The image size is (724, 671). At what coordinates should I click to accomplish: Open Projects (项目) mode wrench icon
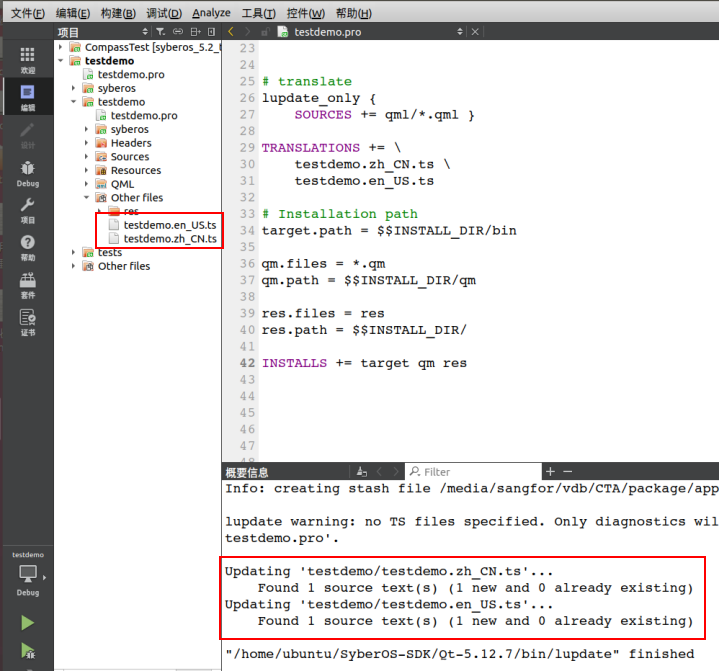click(x=27, y=210)
